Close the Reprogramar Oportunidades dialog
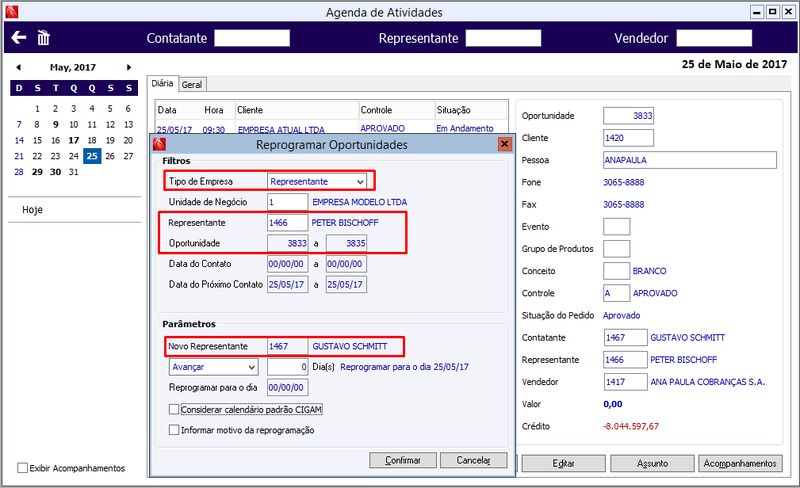Image resolution: width=800 pixels, height=488 pixels. coord(504,144)
